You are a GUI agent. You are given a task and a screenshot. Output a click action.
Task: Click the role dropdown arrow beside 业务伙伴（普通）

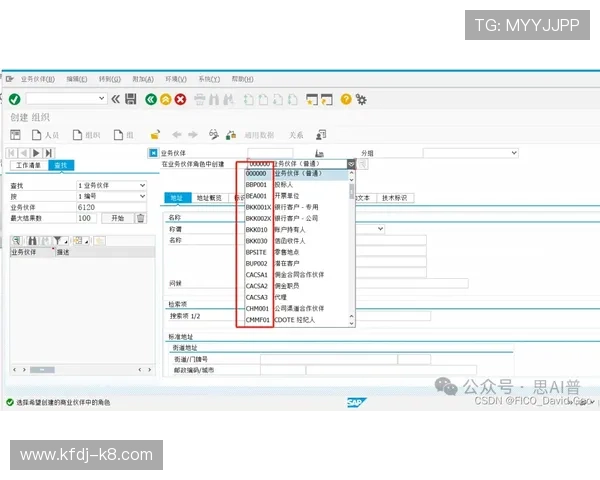pos(351,164)
